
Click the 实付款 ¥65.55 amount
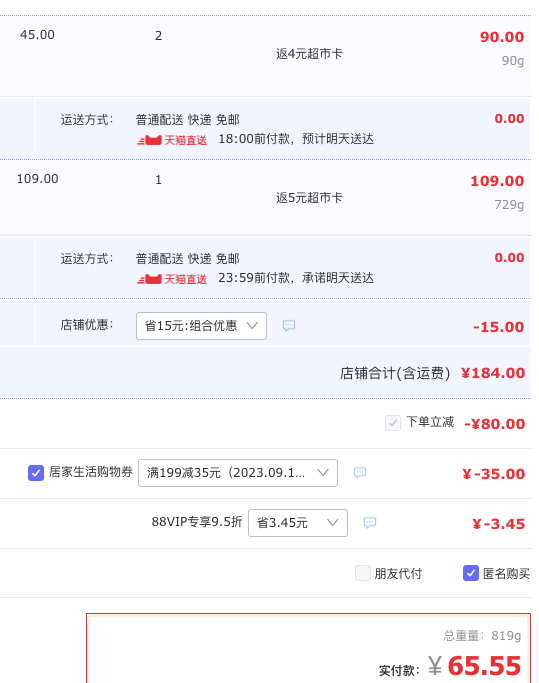475,666
